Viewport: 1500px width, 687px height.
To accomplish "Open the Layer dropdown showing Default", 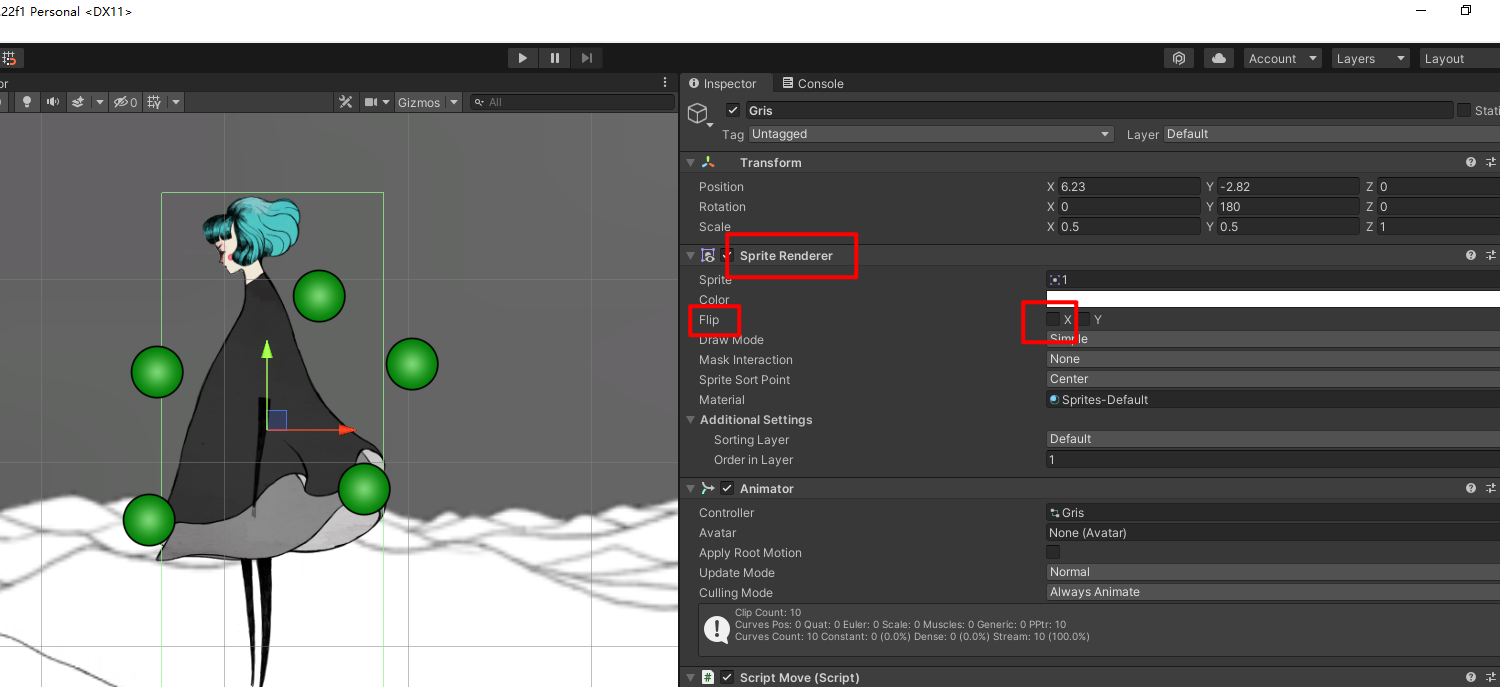I will tap(1331, 134).
